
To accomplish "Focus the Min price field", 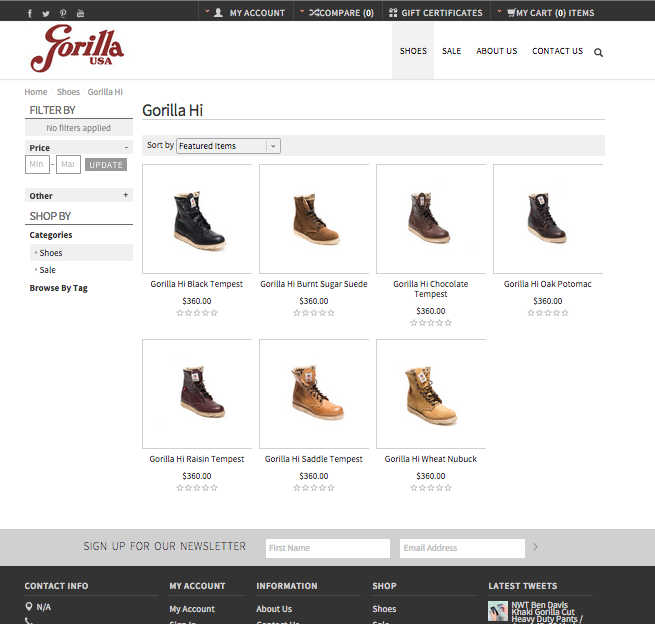I will click(x=37, y=164).
